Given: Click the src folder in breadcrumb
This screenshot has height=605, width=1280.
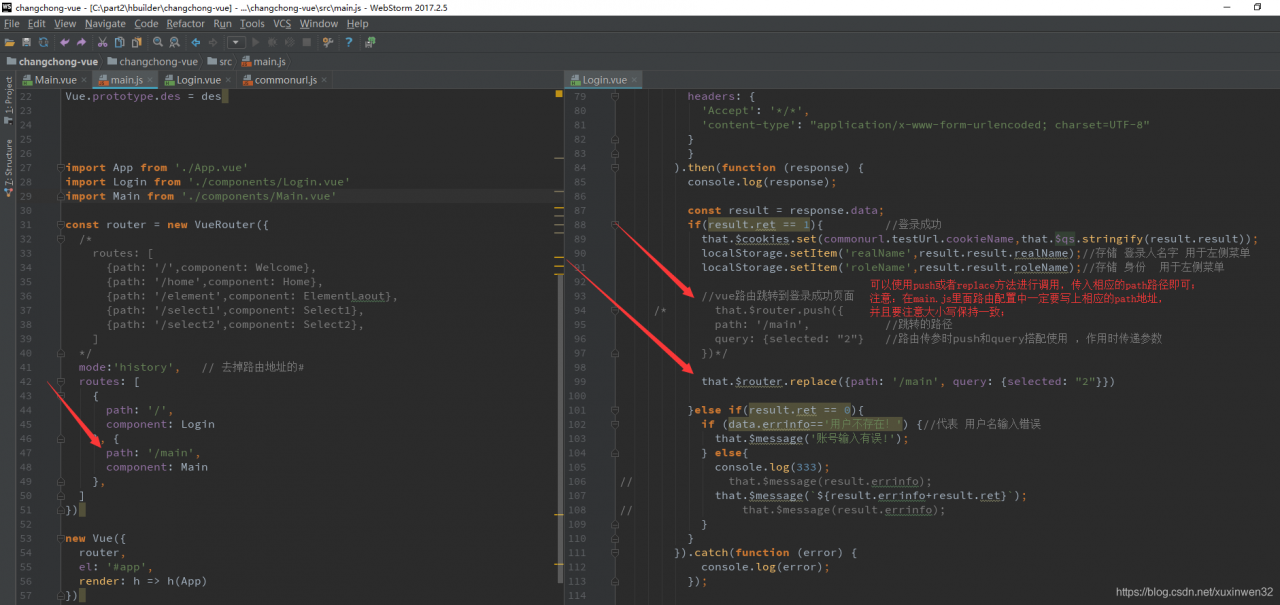Looking at the screenshot, I should pyautogui.click(x=225, y=62).
